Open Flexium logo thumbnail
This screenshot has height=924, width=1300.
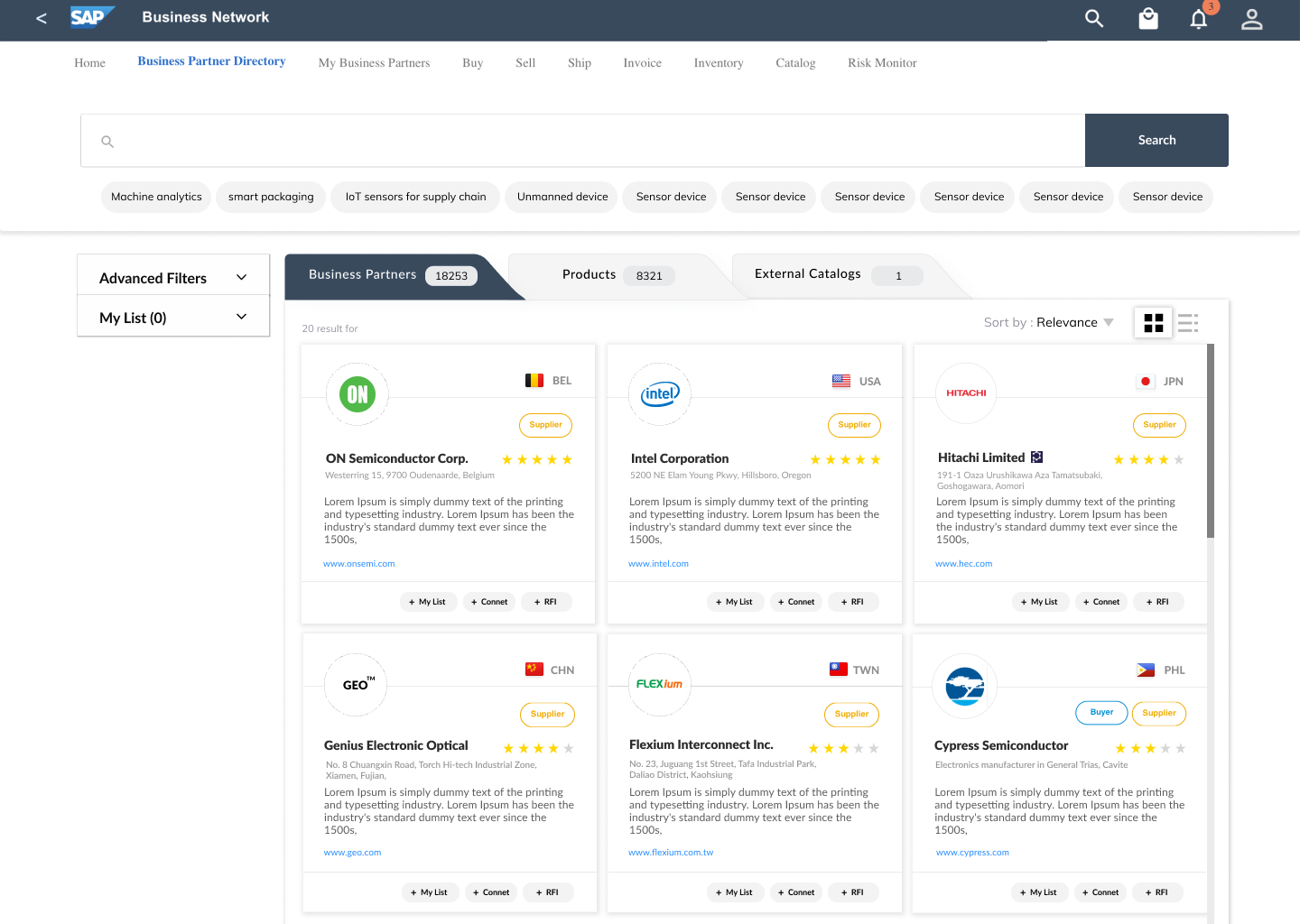[660, 685]
